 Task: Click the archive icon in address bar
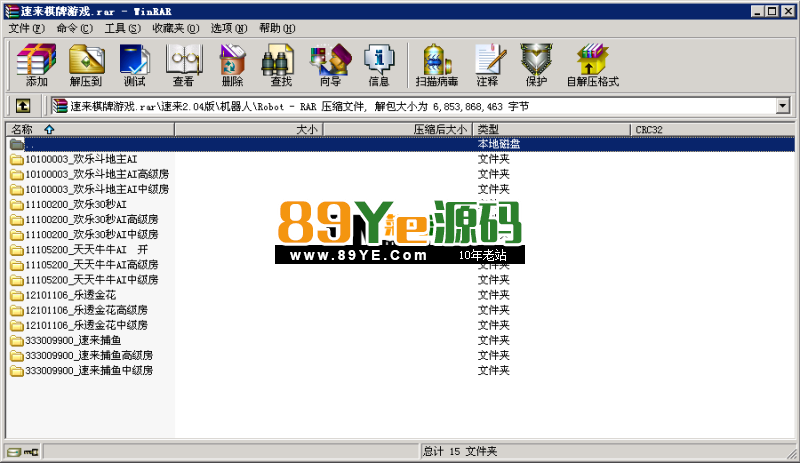pos(60,106)
